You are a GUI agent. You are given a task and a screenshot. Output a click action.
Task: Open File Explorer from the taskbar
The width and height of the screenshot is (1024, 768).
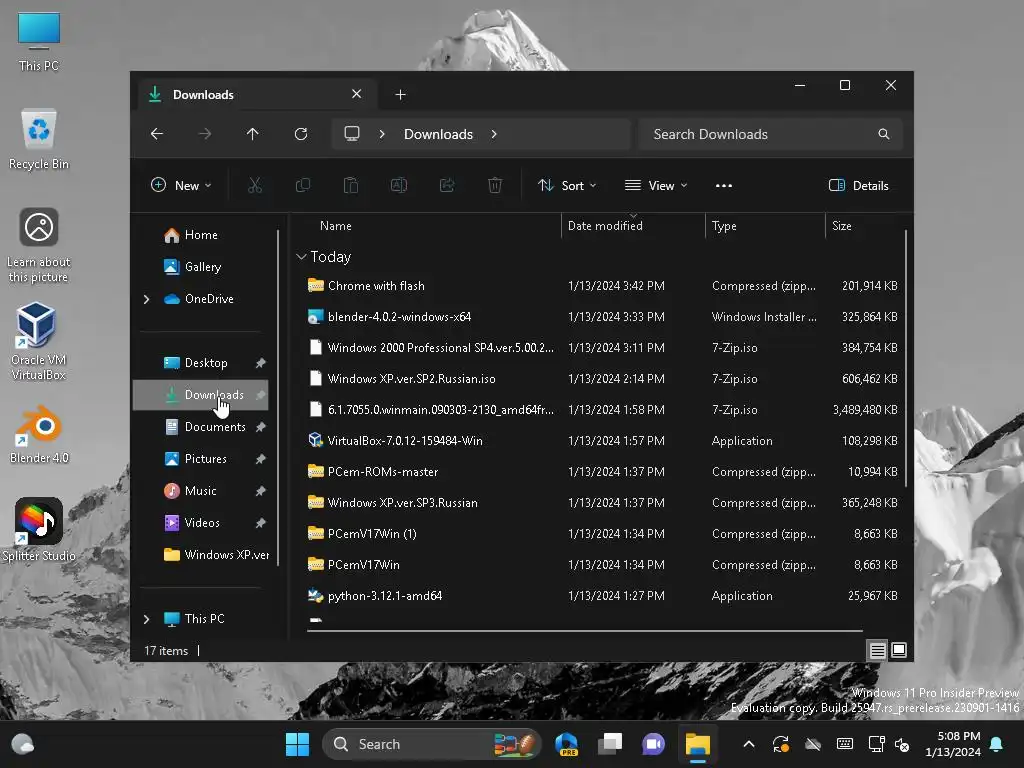point(697,744)
